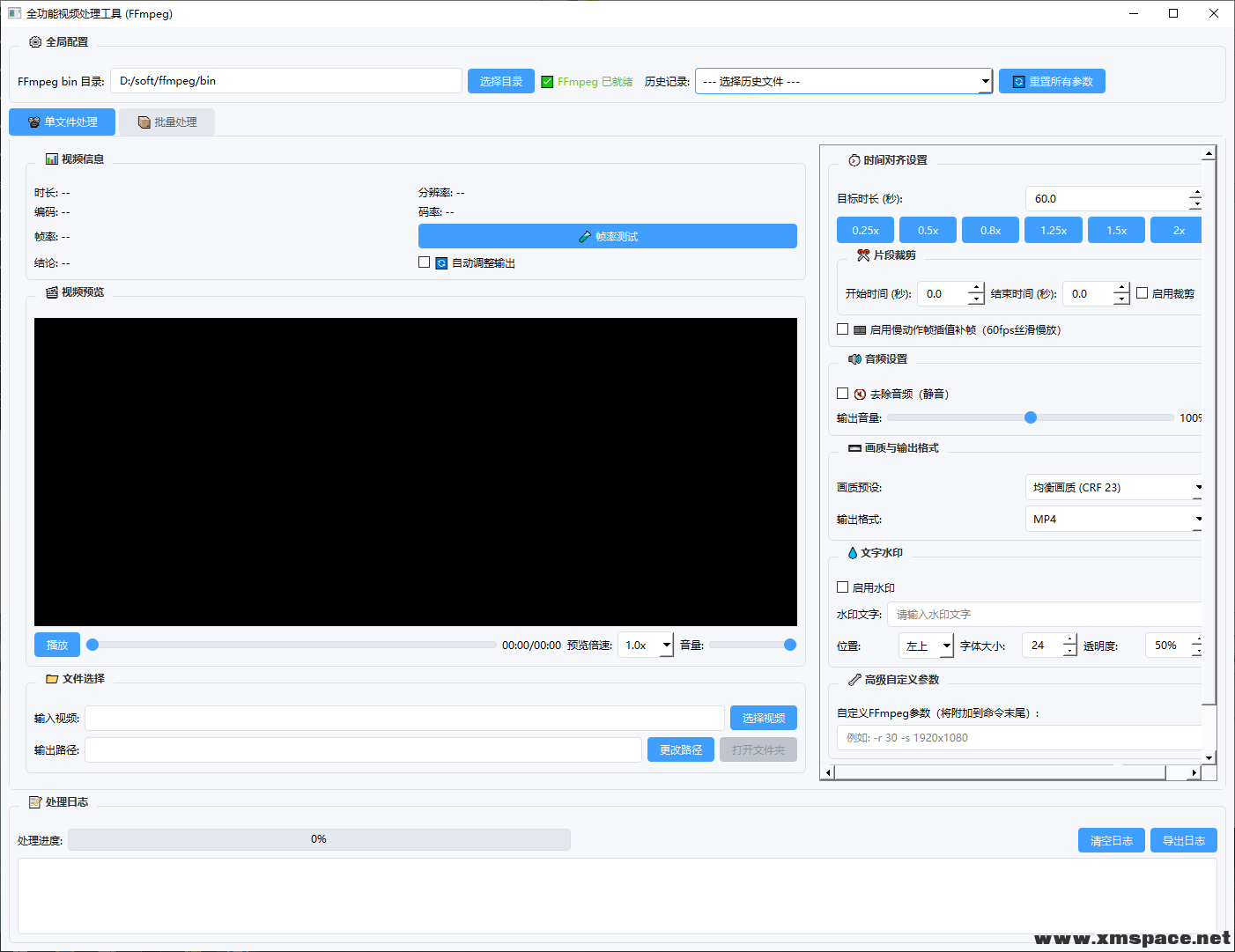Open the 输出格式 MP4 dropdown
1235x952 pixels.
click(x=1114, y=519)
